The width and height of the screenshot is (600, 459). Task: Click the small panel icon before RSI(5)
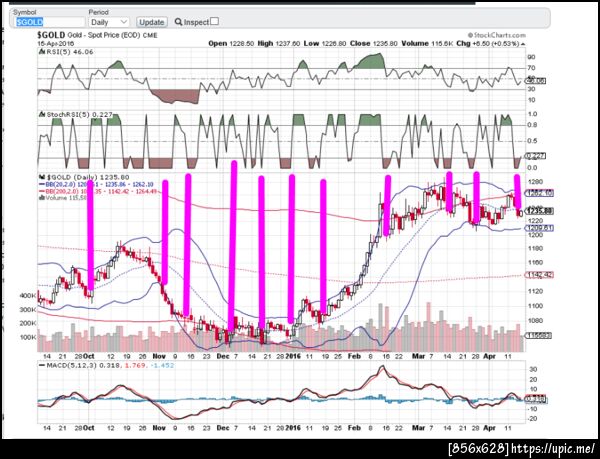point(40,52)
